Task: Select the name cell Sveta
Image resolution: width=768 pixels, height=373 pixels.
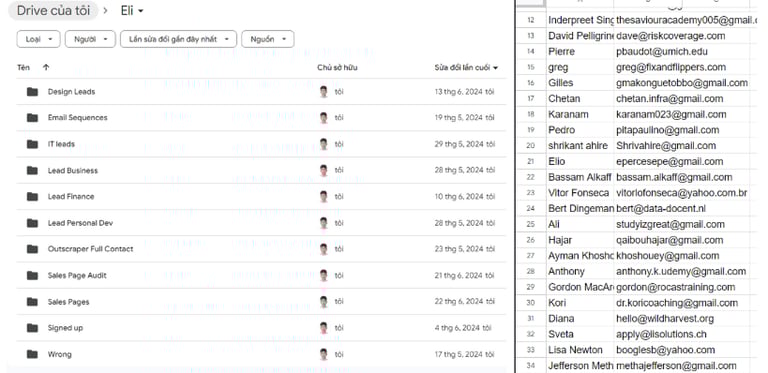Action: 580,334
